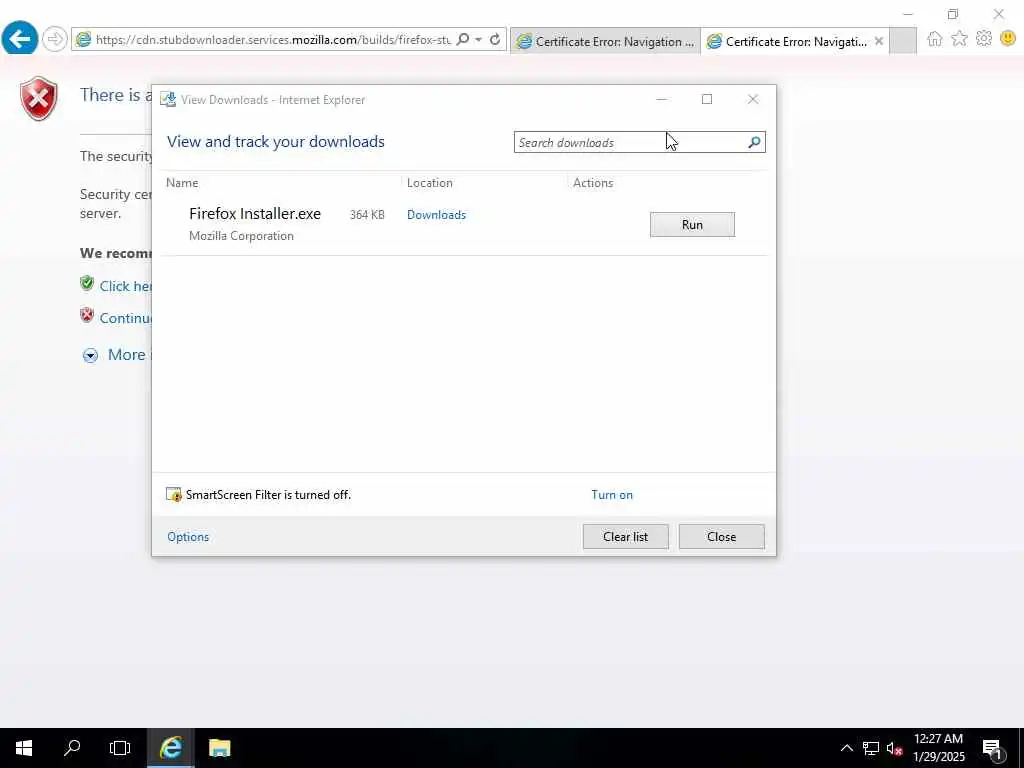The image size is (1024, 768).
Task: Open the address bar autocomplete dropdown arrow
Action: 479,40
